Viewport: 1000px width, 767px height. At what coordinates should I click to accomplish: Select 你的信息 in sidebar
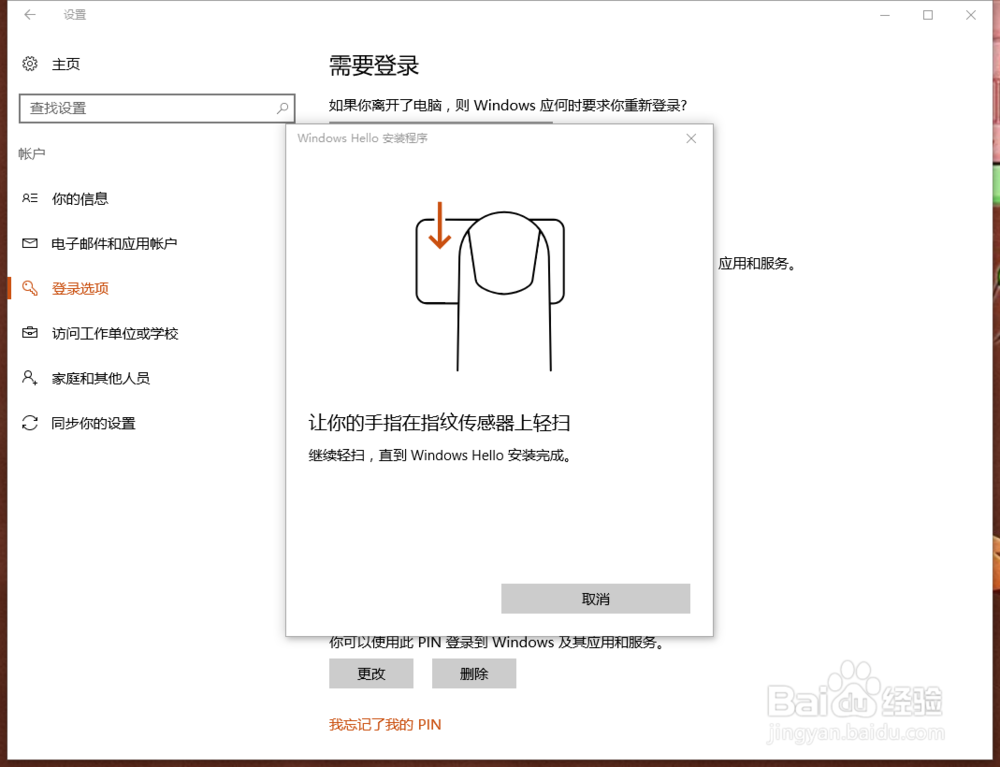(80, 198)
